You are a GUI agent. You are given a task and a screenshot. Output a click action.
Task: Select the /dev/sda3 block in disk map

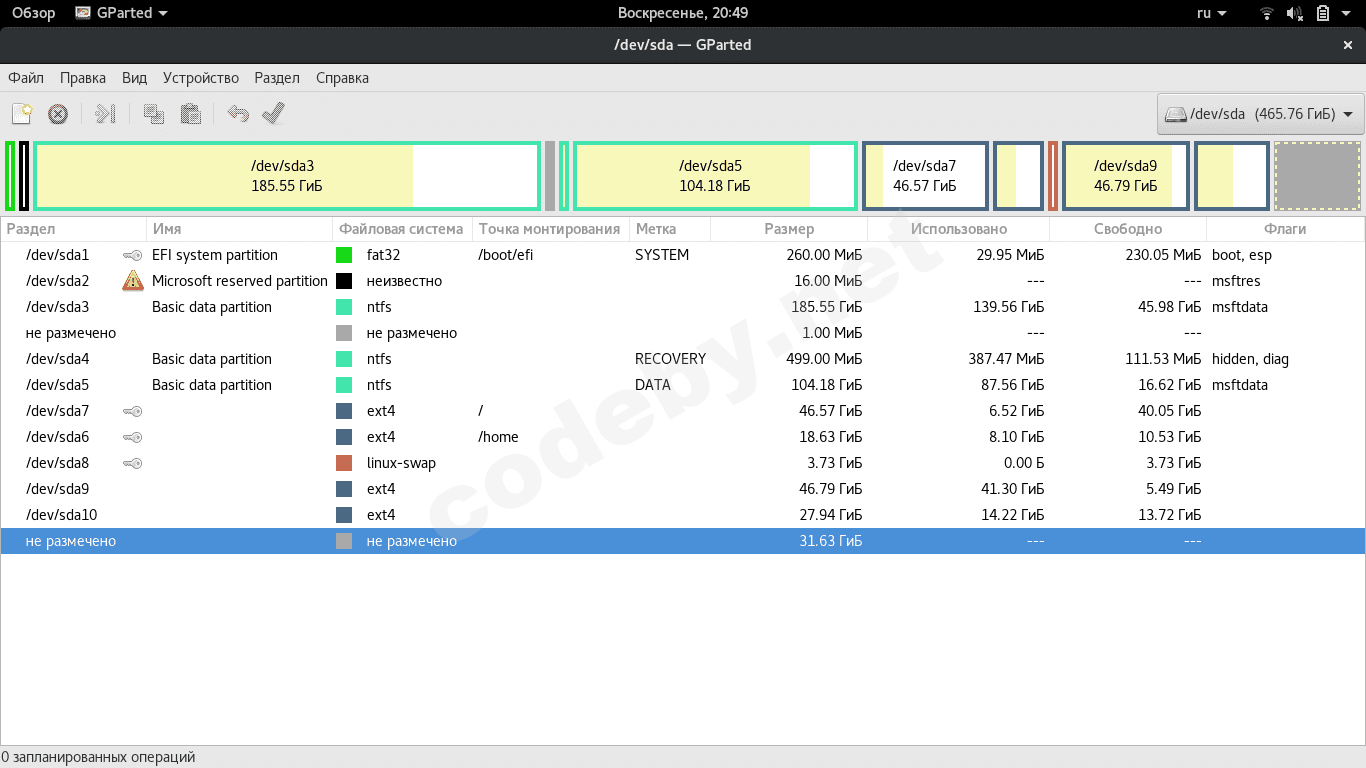(x=287, y=176)
